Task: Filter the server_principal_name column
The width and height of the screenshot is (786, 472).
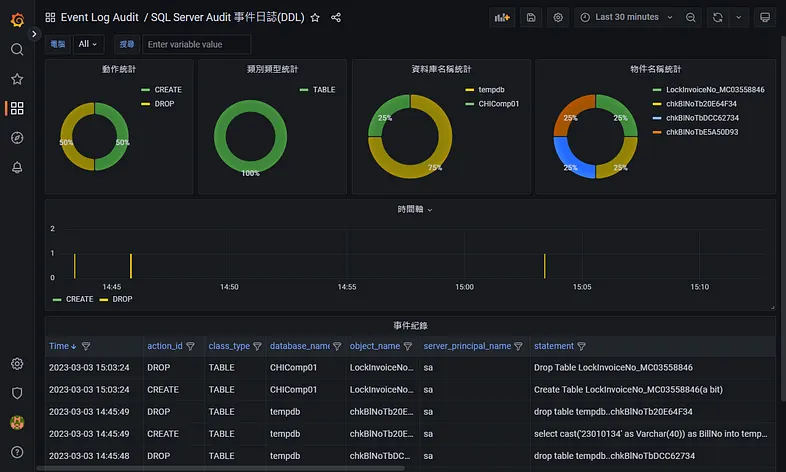Action: tap(518, 346)
